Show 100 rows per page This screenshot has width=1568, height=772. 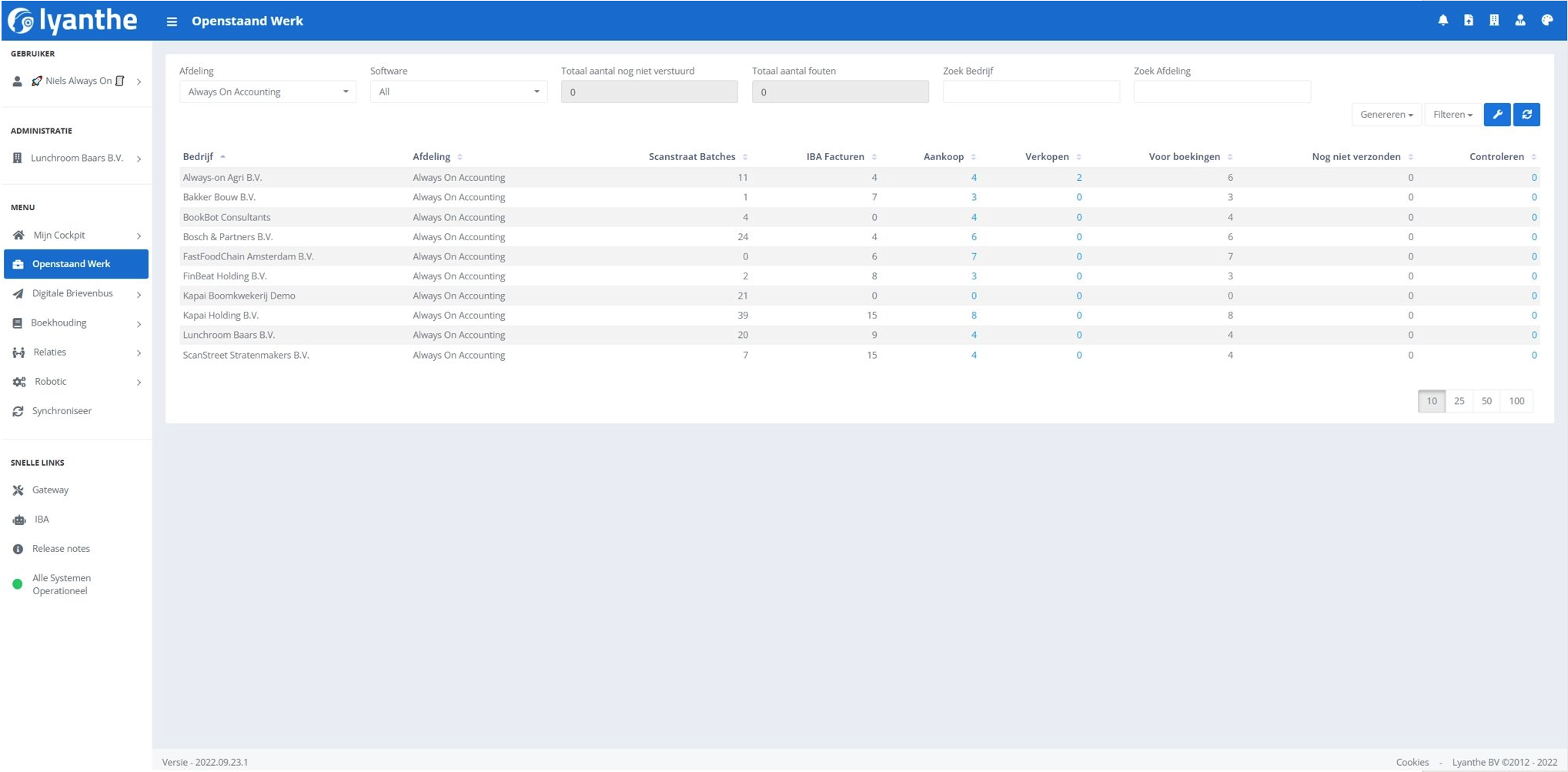pyautogui.click(x=1516, y=401)
